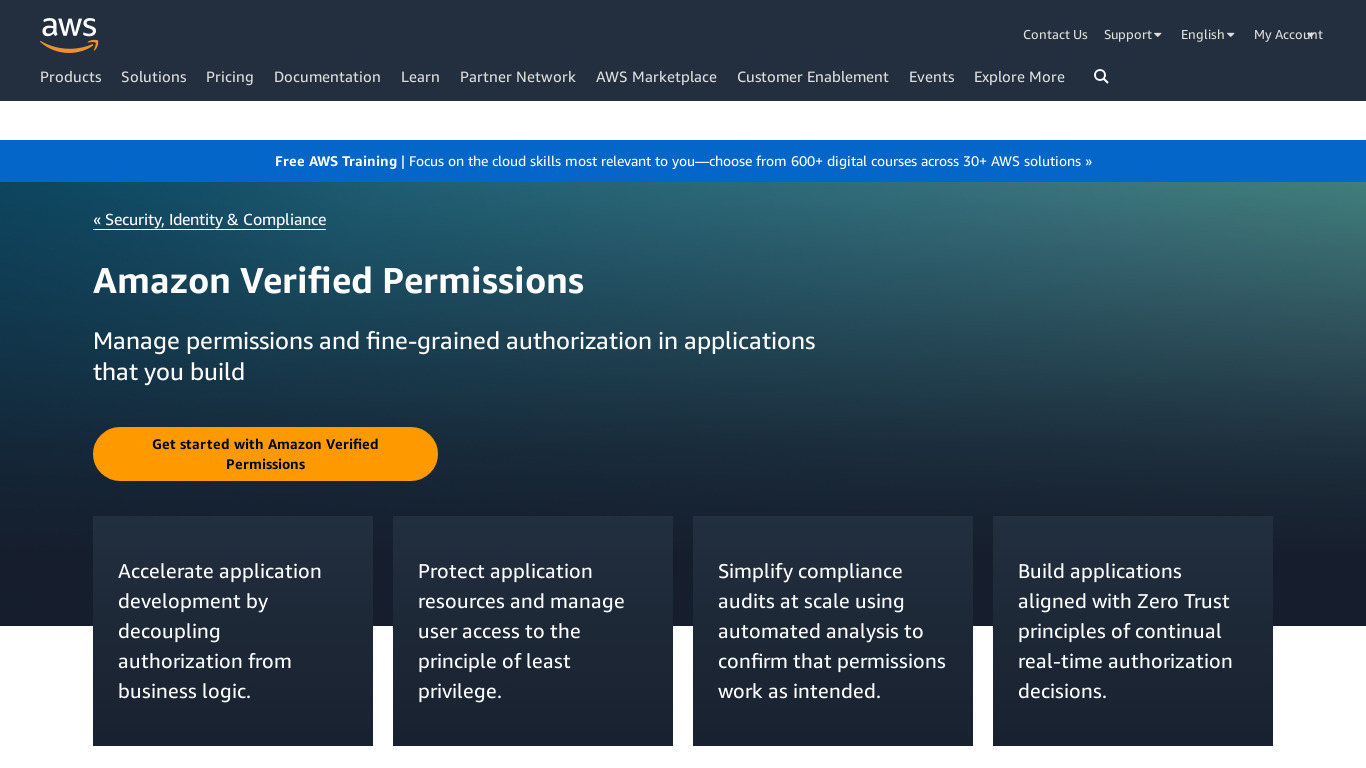Click the Free AWS Training banner link
Viewport: 1366px width, 768px height.
(x=683, y=161)
